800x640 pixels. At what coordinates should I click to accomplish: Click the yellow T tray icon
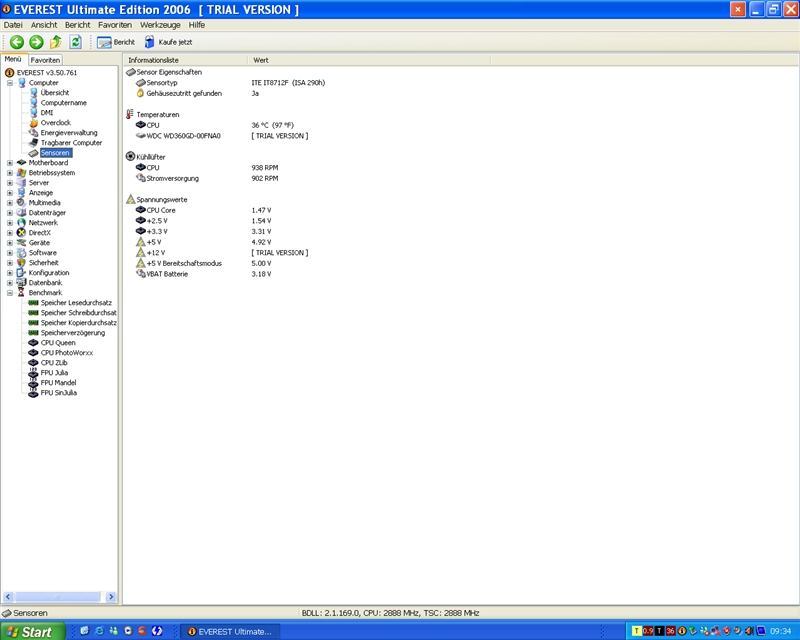click(636, 631)
